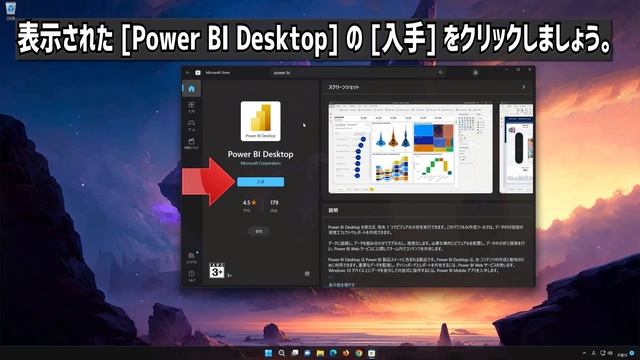Expand the screenshots section chevron
640x360 pixels.
click(524, 87)
